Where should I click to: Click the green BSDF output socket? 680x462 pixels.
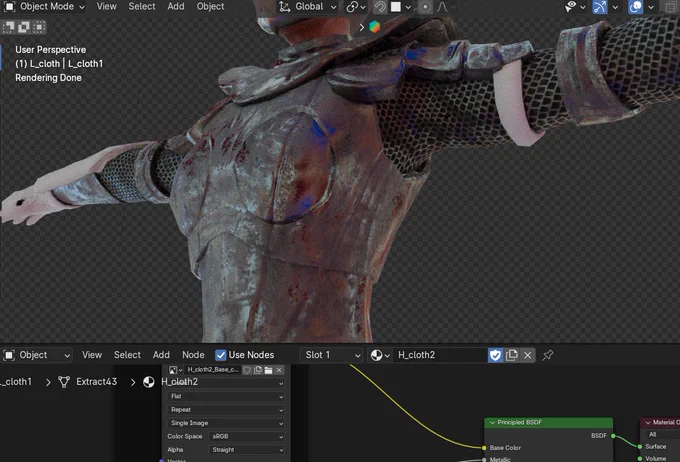click(613, 436)
